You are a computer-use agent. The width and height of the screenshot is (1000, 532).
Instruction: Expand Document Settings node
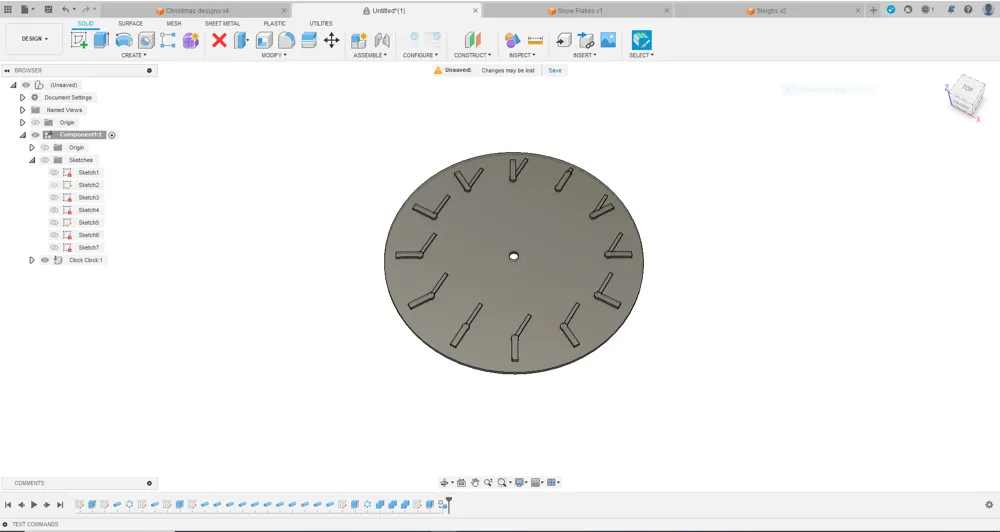22,98
